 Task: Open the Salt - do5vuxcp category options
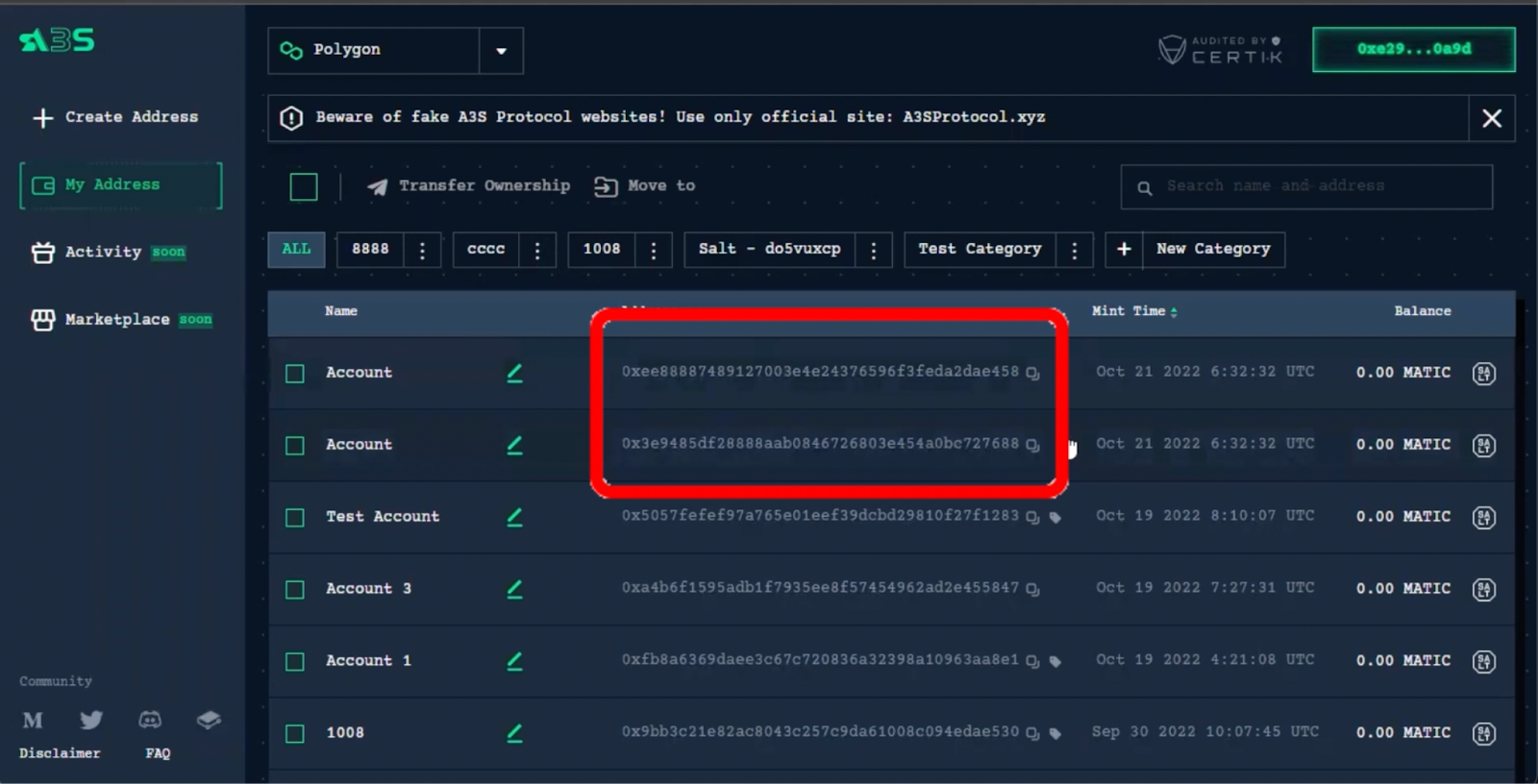874,250
